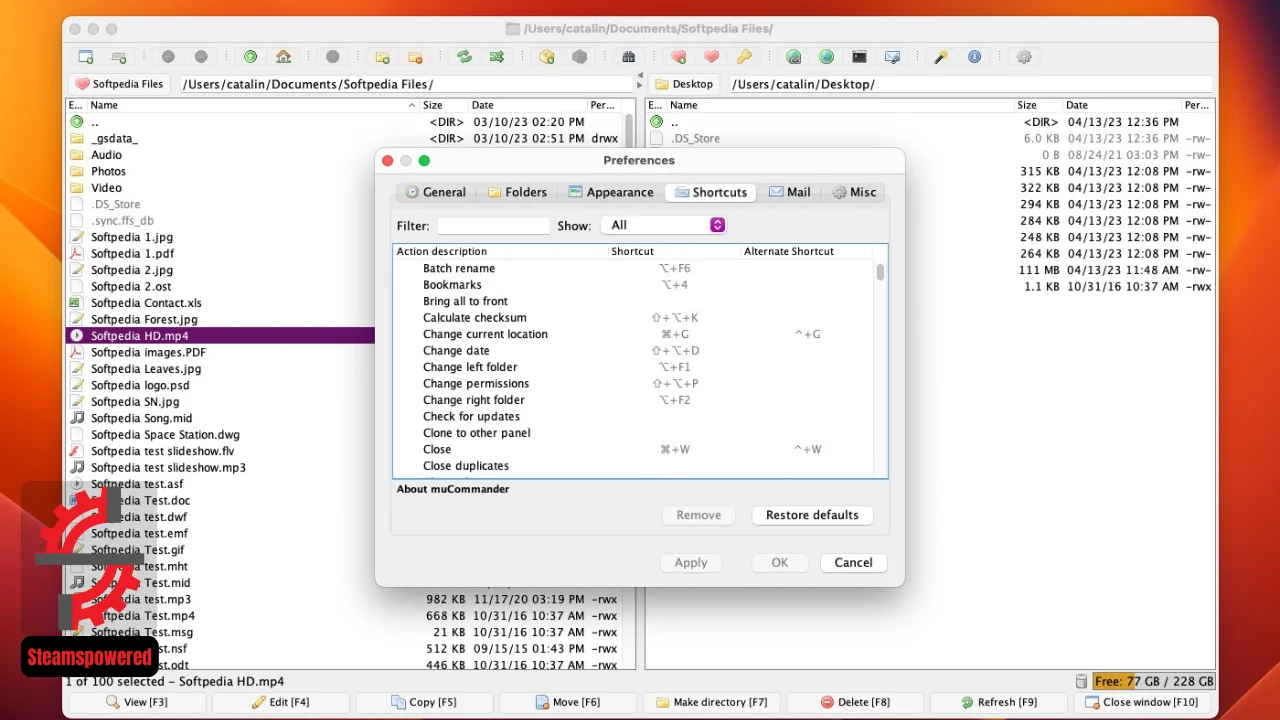
Task: Switch to the Mail preferences tab
Action: click(x=790, y=192)
